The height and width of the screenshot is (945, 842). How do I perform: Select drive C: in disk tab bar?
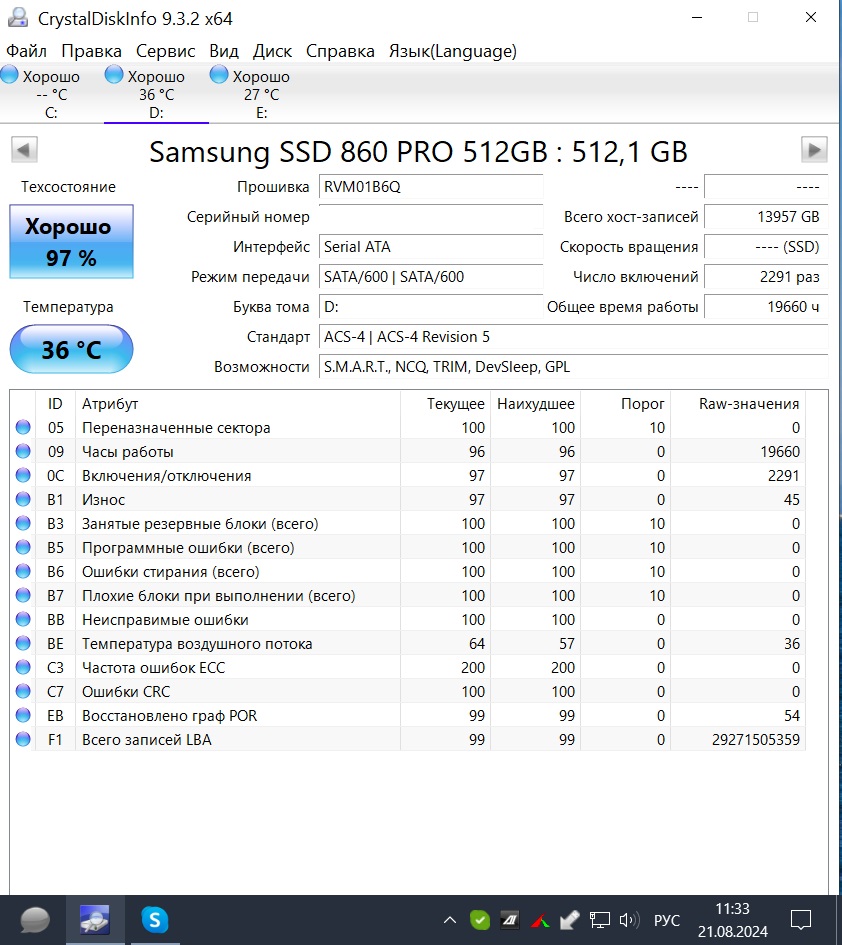[x=51, y=93]
